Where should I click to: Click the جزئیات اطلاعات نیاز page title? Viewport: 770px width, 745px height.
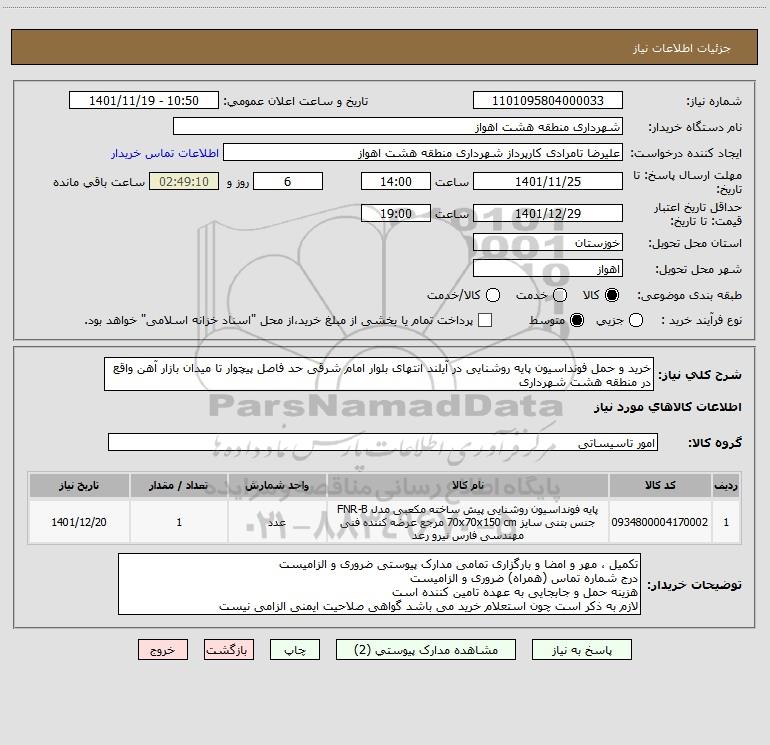tap(682, 48)
